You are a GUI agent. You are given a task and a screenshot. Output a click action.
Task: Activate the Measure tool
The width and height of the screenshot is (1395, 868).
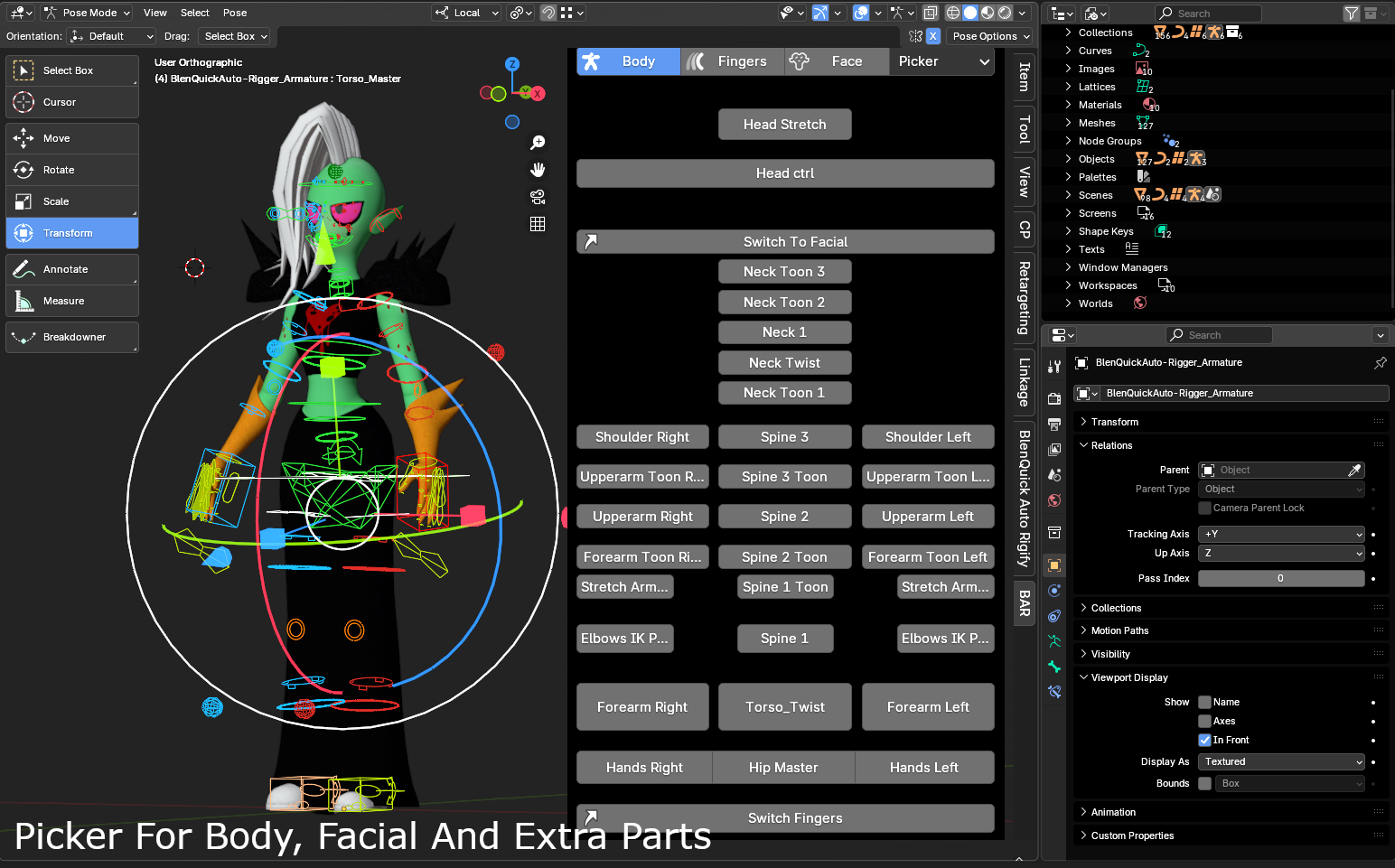pos(71,301)
